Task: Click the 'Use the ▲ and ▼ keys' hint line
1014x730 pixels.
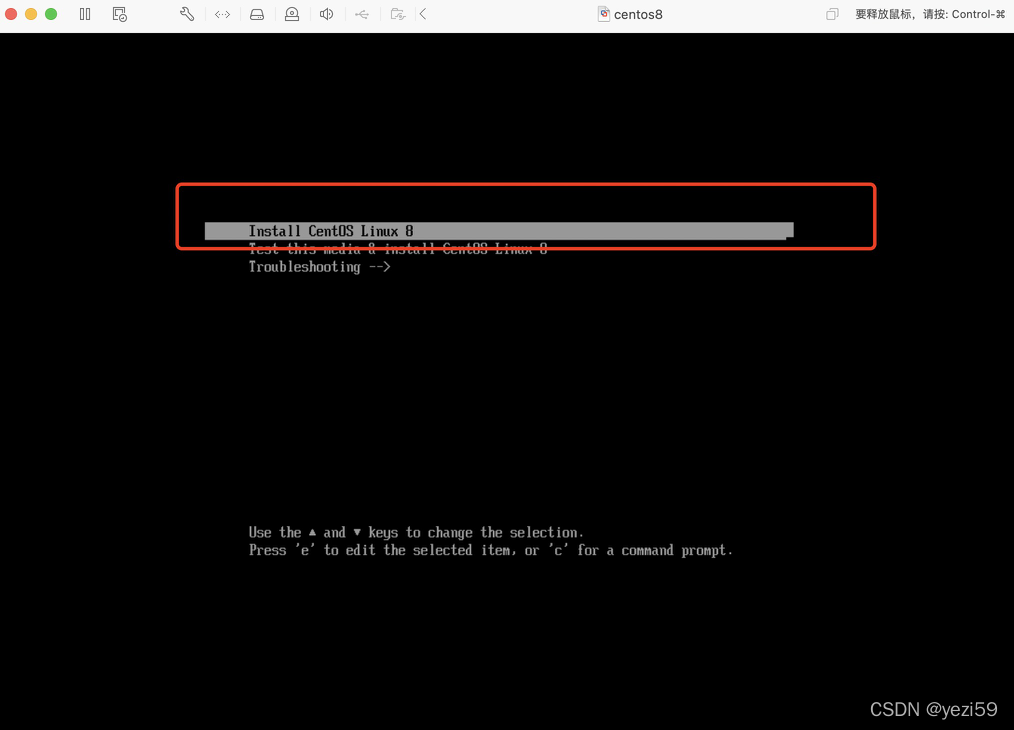Action: click(416, 533)
